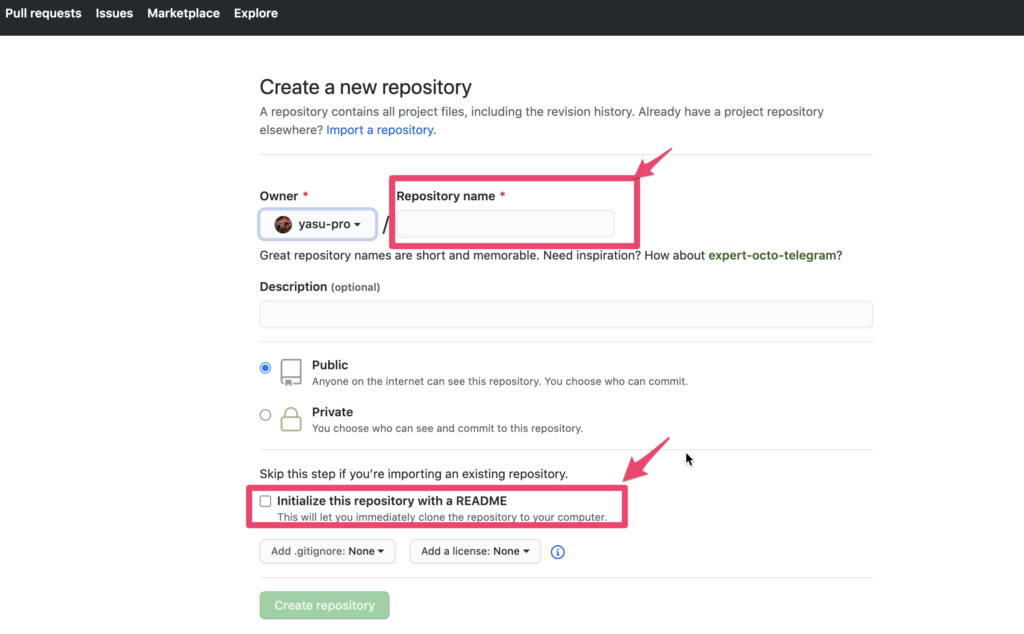Open Marketplace in top navigation

coord(184,13)
